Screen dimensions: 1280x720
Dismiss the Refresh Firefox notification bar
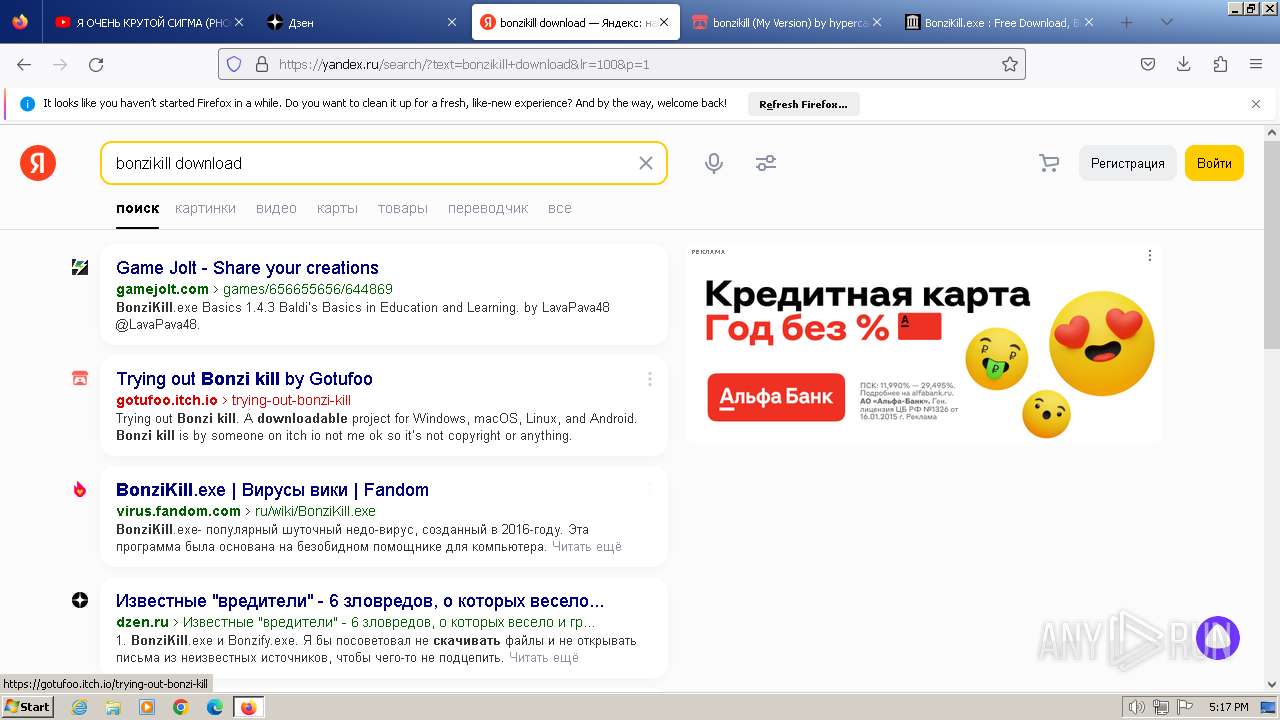pyautogui.click(x=1256, y=103)
